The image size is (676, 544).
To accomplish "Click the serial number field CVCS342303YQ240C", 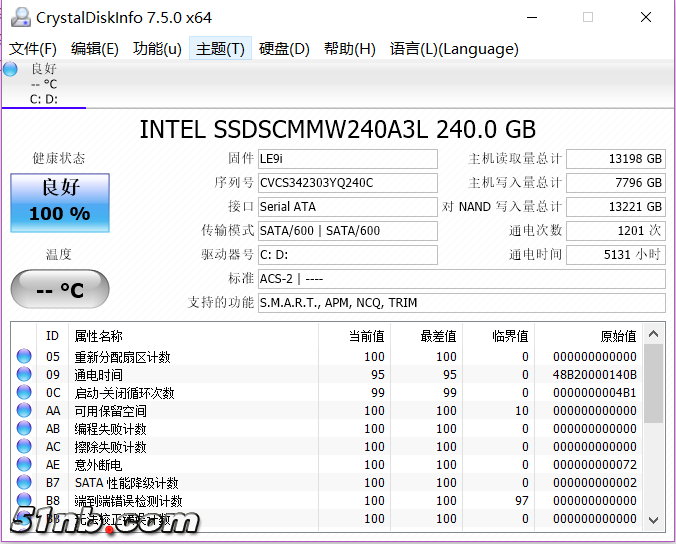I will click(346, 183).
